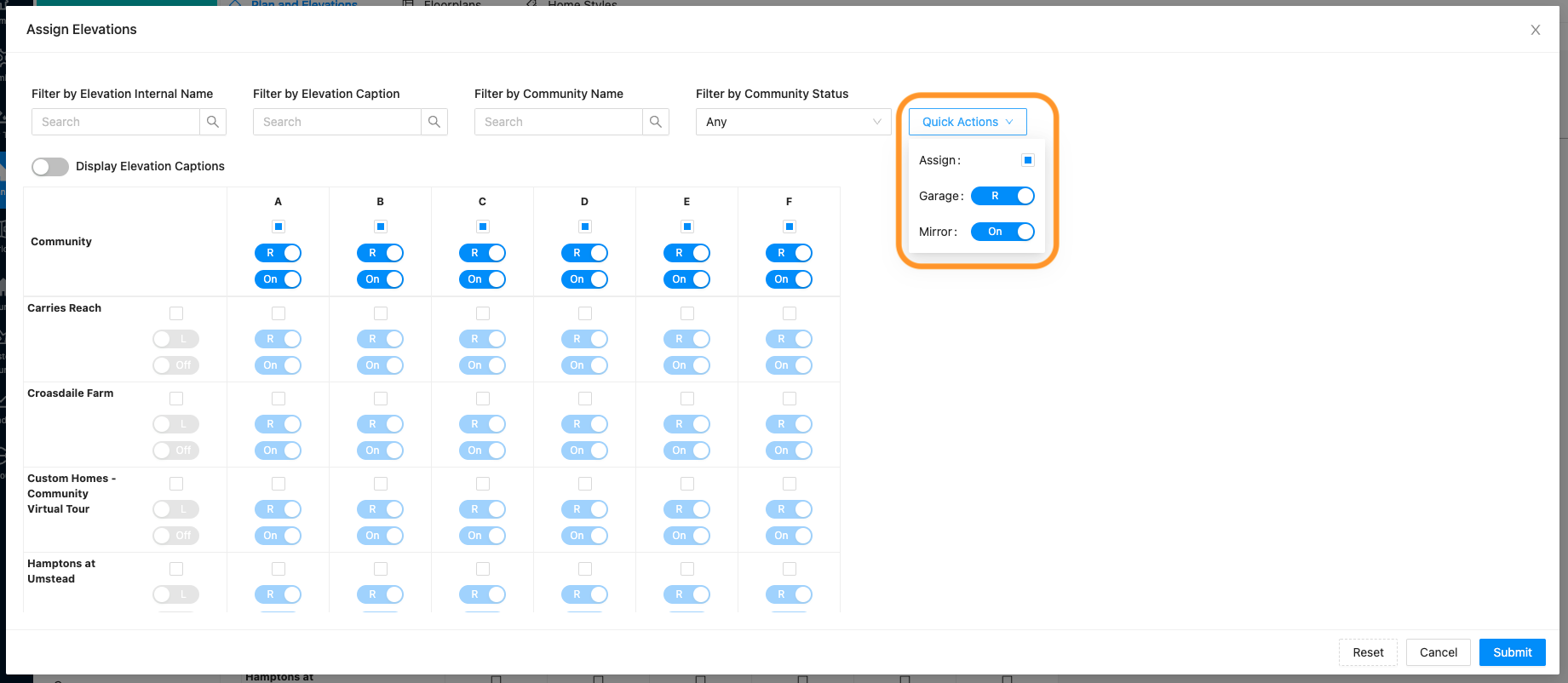Close the Assign Elevations dialog
This screenshot has height=683, width=1568.
1536,30
